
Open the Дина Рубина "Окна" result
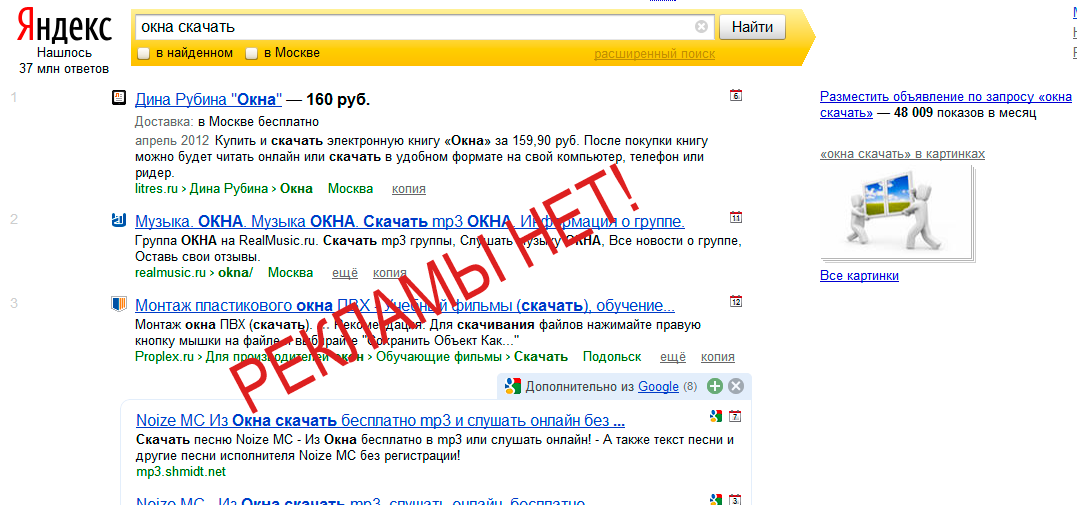click(x=209, y=100)
